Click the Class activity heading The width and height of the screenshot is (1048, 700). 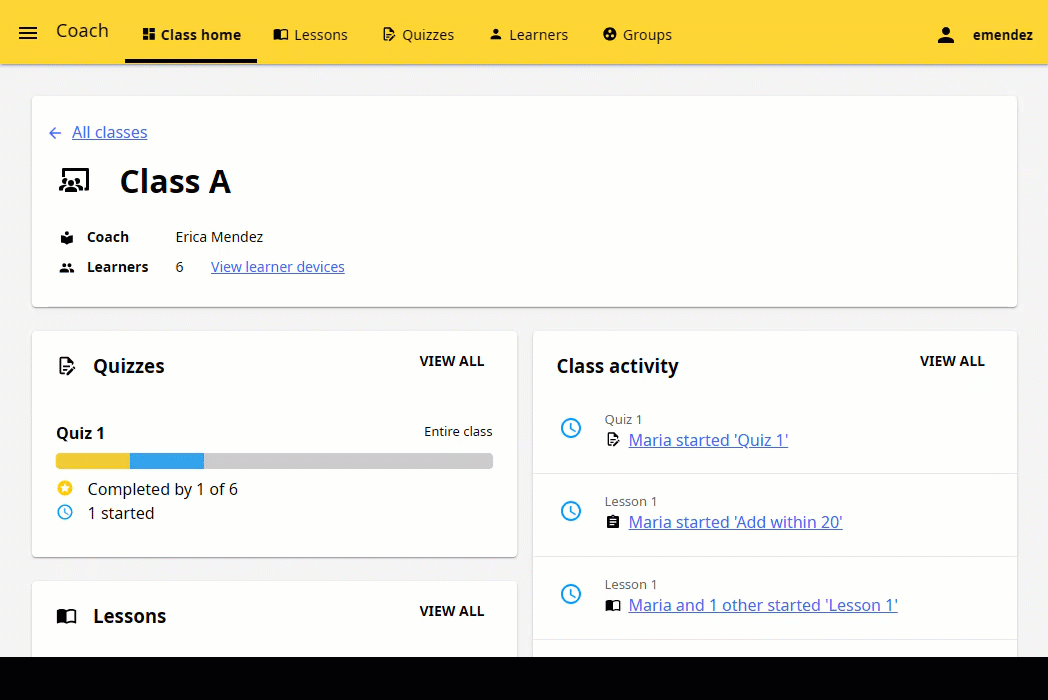tap(618, 366)
